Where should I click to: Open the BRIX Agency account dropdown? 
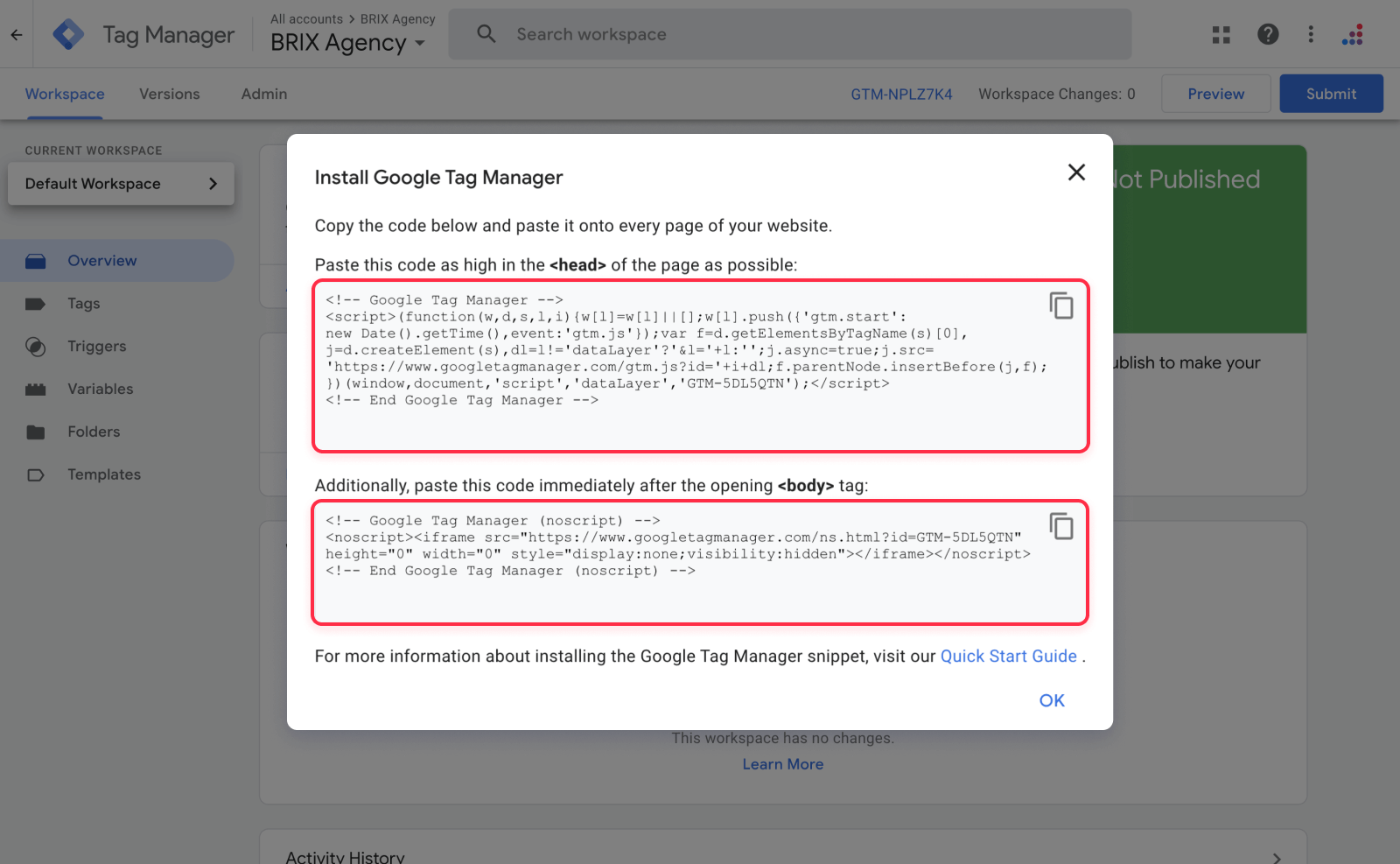(347, 43)
